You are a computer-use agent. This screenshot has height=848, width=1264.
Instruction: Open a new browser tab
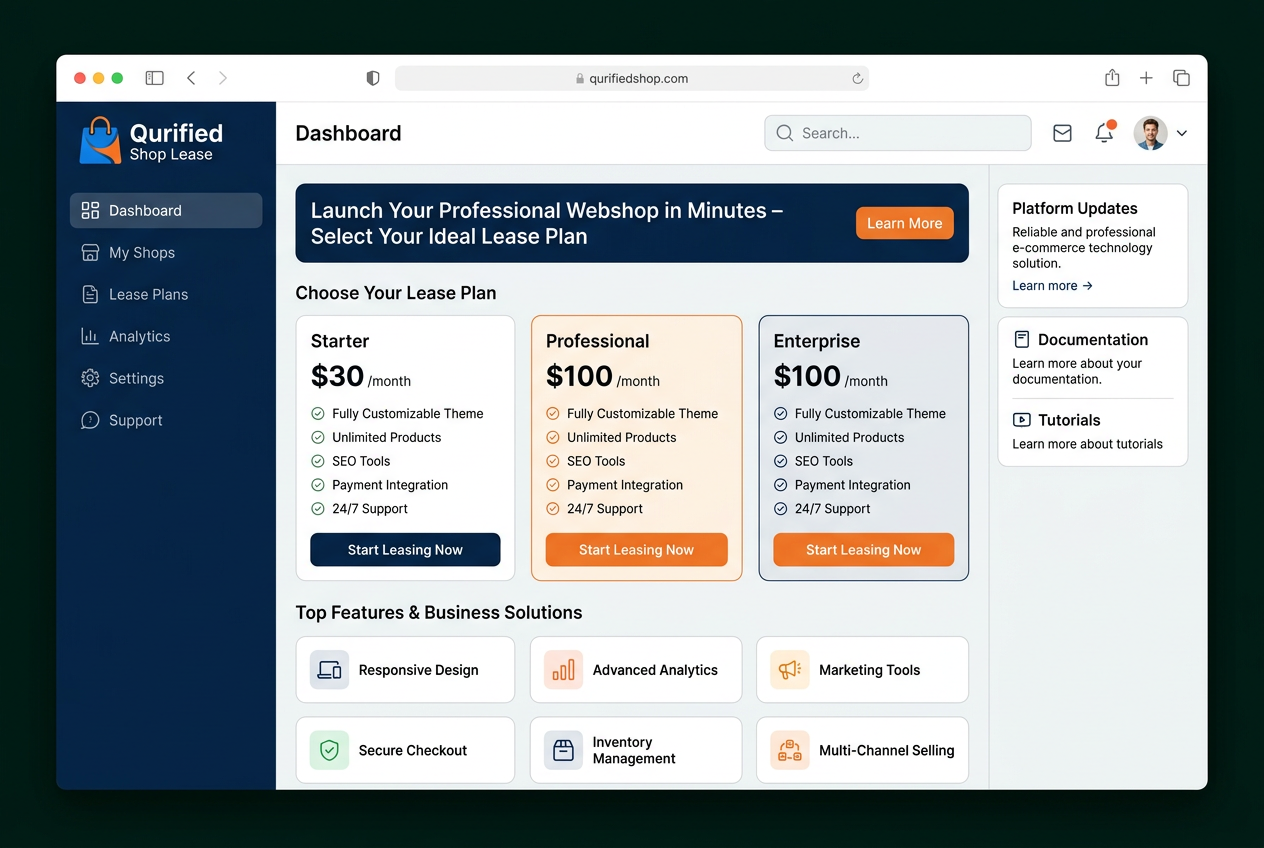tap(1146, 78)
